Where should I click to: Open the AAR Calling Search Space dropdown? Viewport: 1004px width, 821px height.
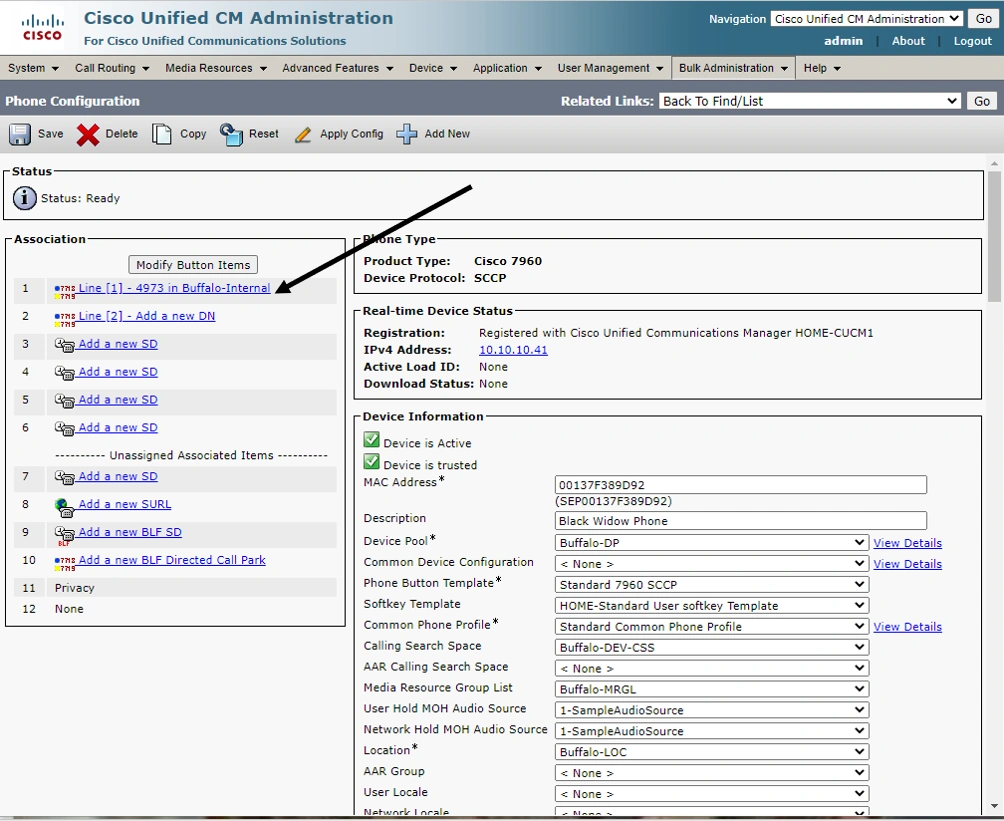[x=711, y=668]
